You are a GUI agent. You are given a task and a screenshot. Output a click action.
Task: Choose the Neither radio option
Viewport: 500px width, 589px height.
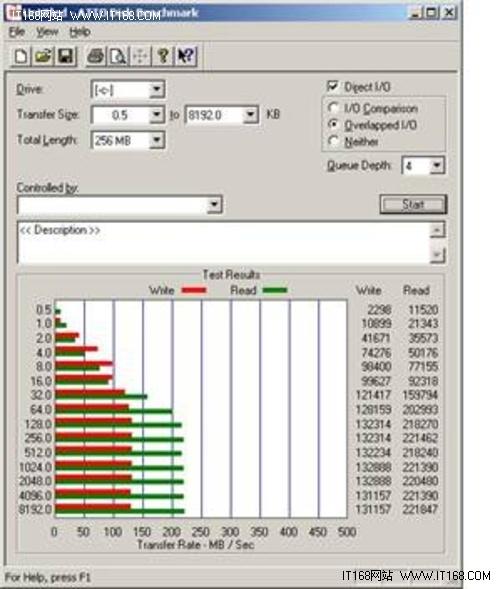[x=333, y=141]
